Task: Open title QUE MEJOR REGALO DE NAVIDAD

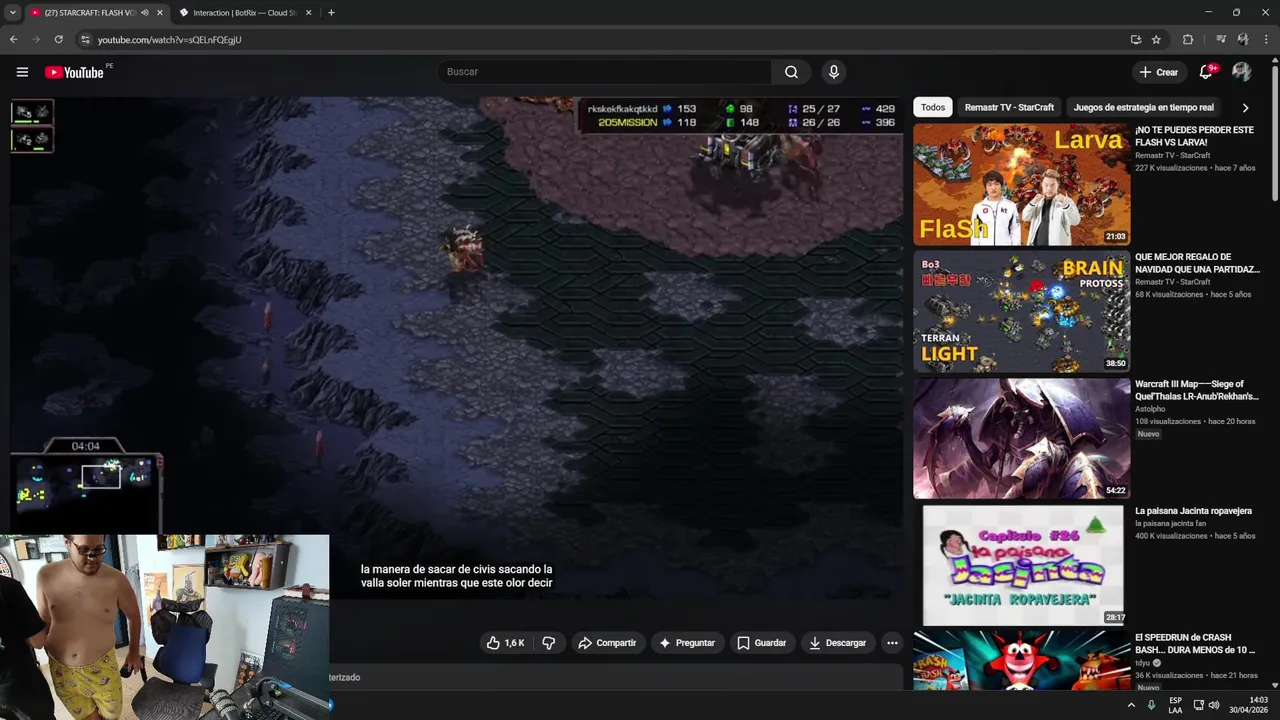Action: pyautogui.click(x=1197, y=263)
